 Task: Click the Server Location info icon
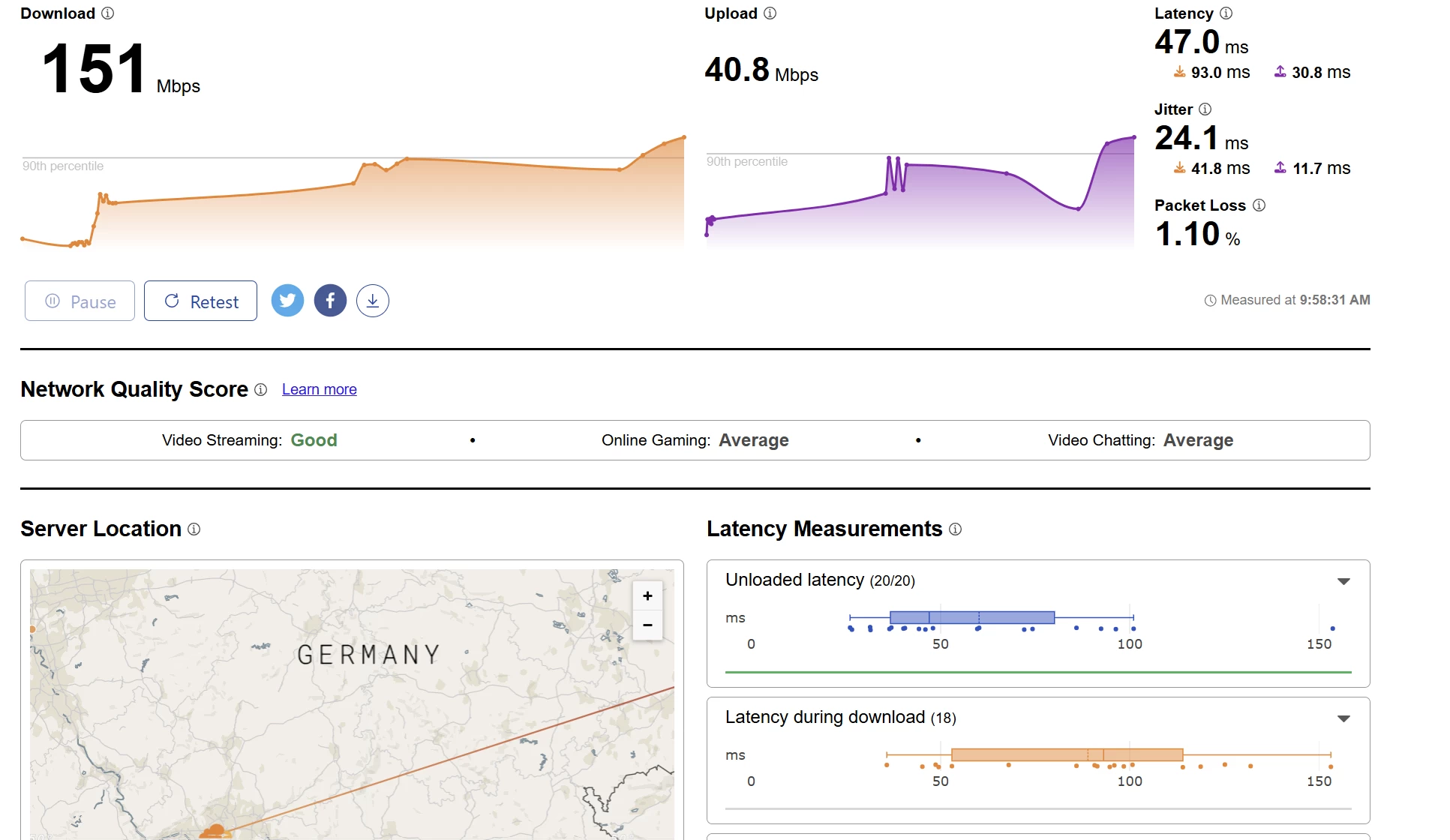(194, 529)
